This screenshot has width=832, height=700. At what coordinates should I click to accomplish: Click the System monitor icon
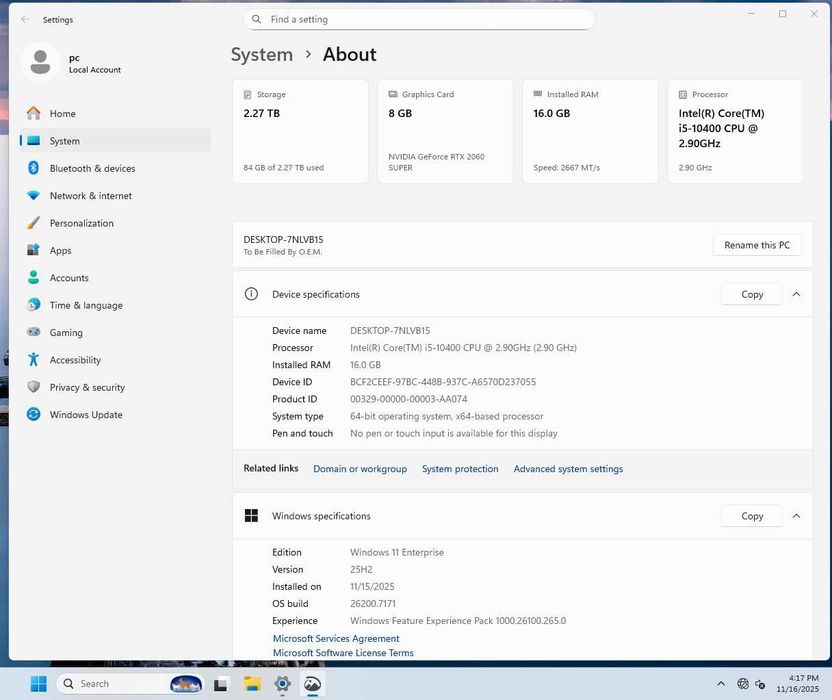pyautogui.click(x=33, y=141)
